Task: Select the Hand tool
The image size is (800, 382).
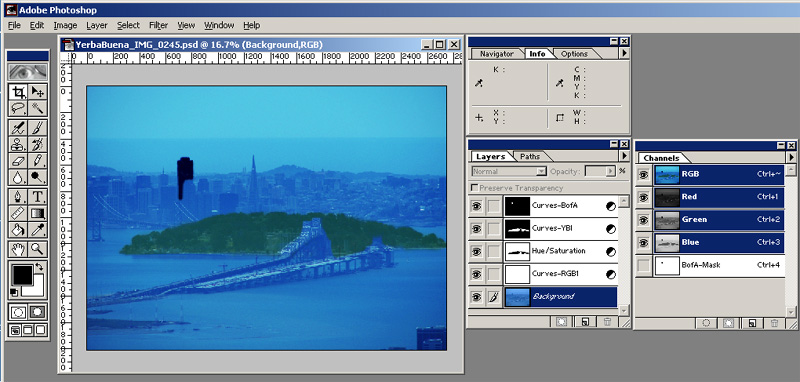Action: point(19,249)
